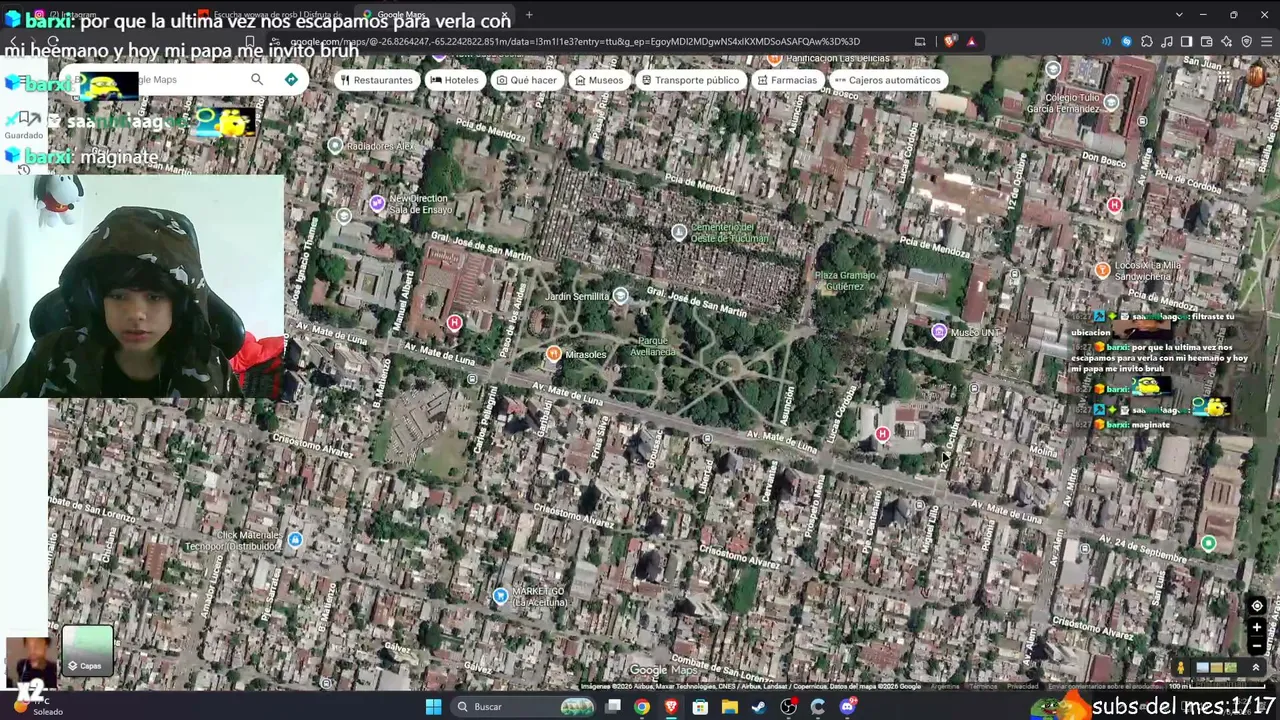Select the Street View pegman

tap(1181, 668)
